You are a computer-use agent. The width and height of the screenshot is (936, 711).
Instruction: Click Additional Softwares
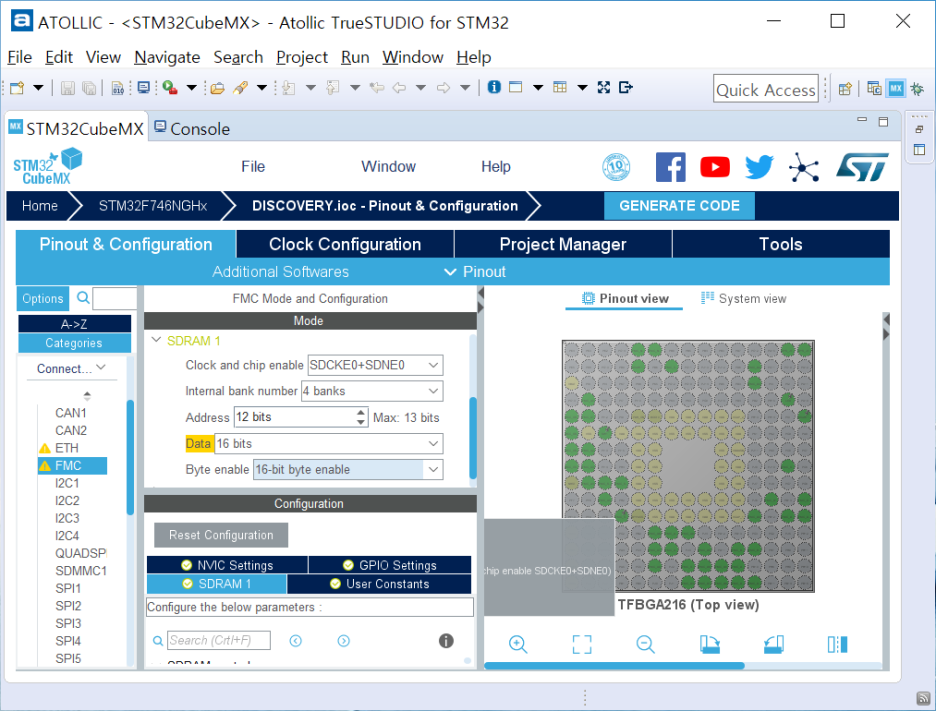[281, 272]
